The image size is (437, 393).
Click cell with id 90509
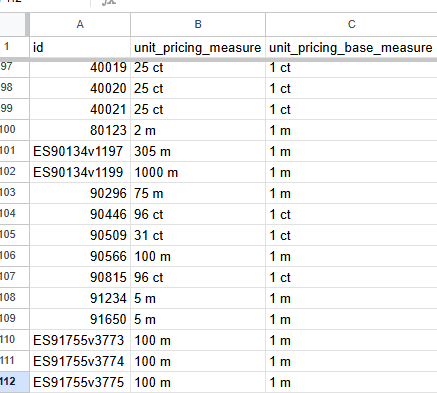click(80, 235)
